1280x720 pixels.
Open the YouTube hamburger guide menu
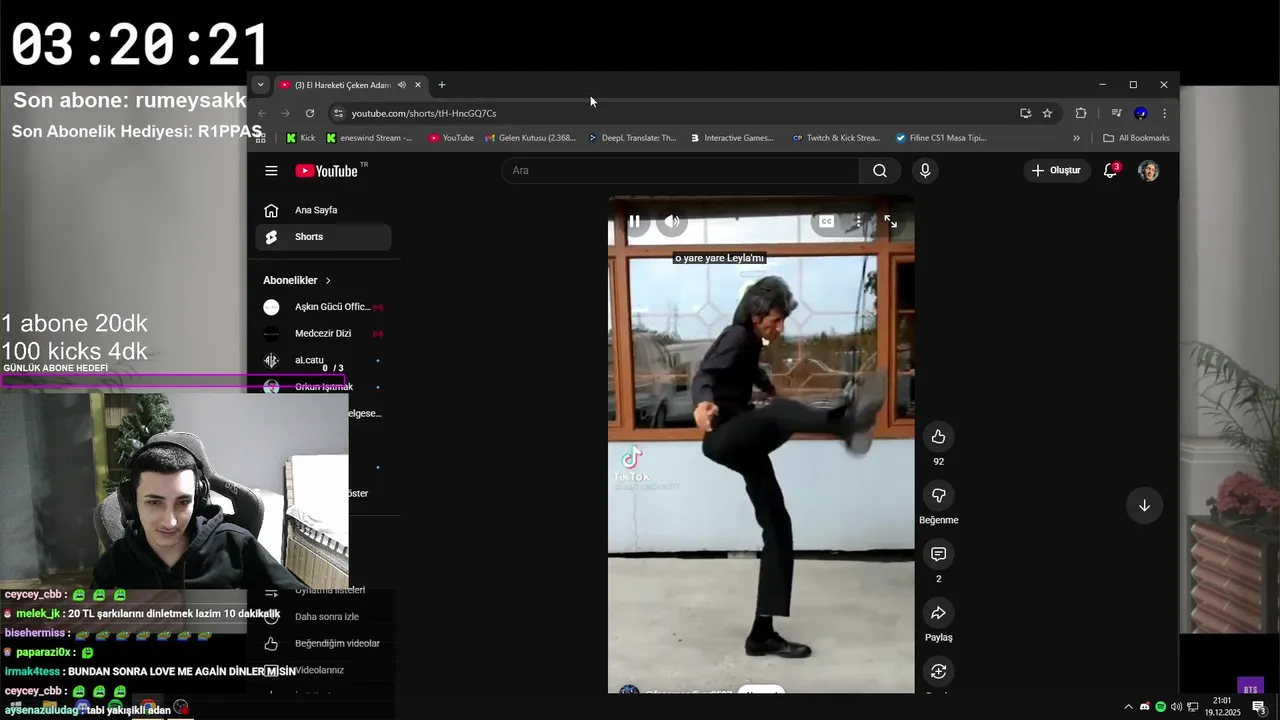coord(271,171)
